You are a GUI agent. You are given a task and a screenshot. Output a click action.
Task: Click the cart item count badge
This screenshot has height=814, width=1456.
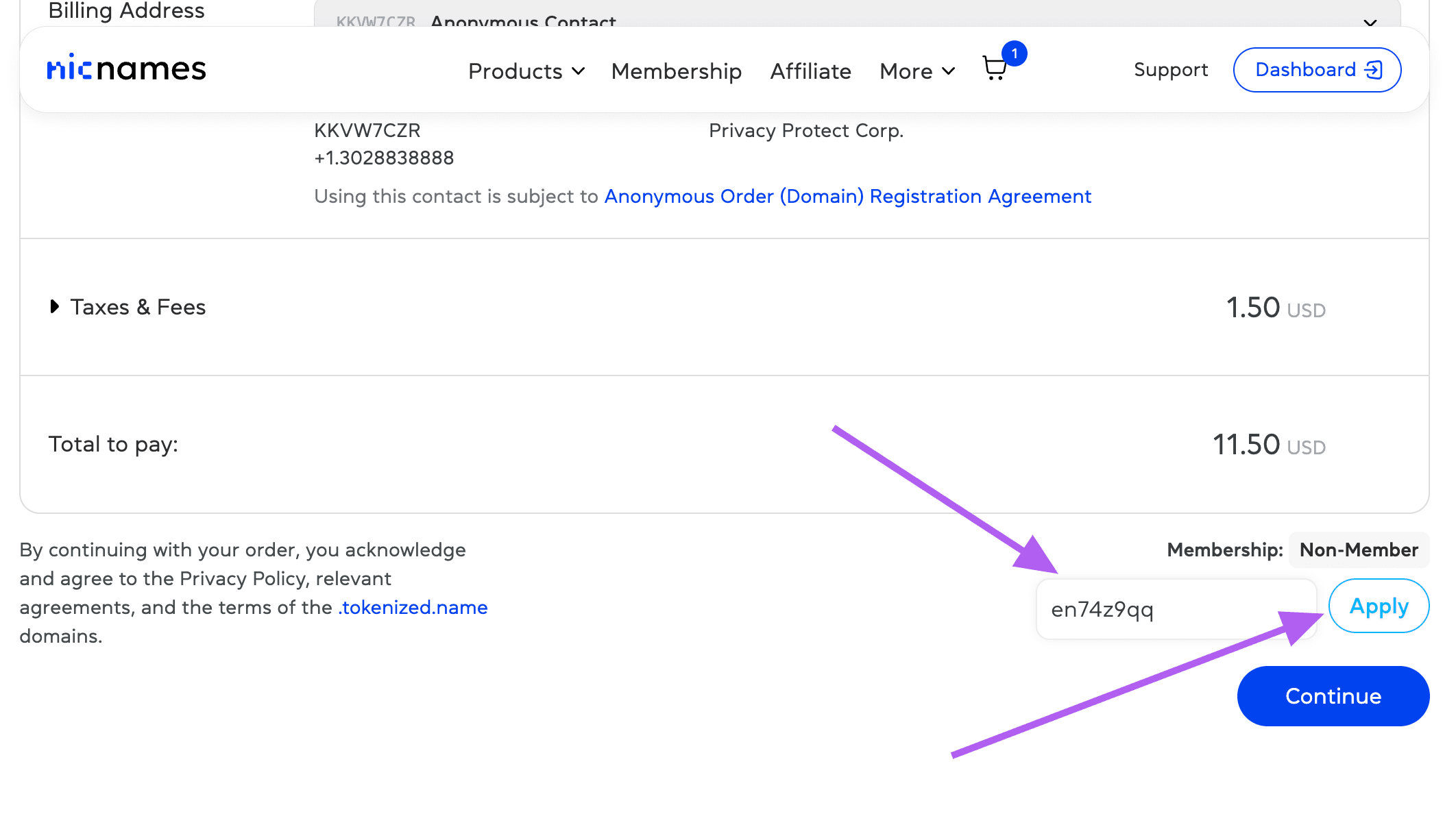[1014, 53]
